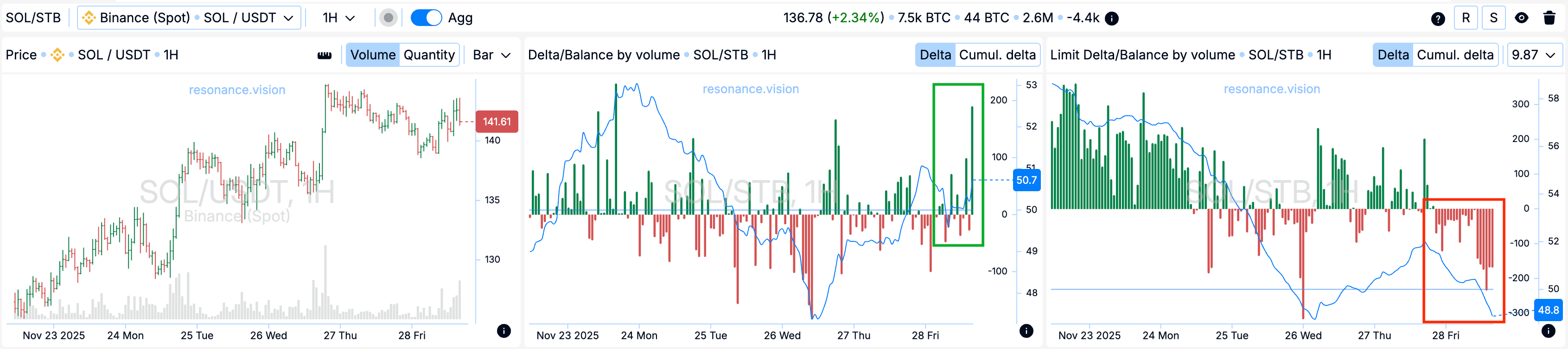Click the 141.61 current price label
1568x349 pixels.
pyautogui.click(x=496, y=121)
